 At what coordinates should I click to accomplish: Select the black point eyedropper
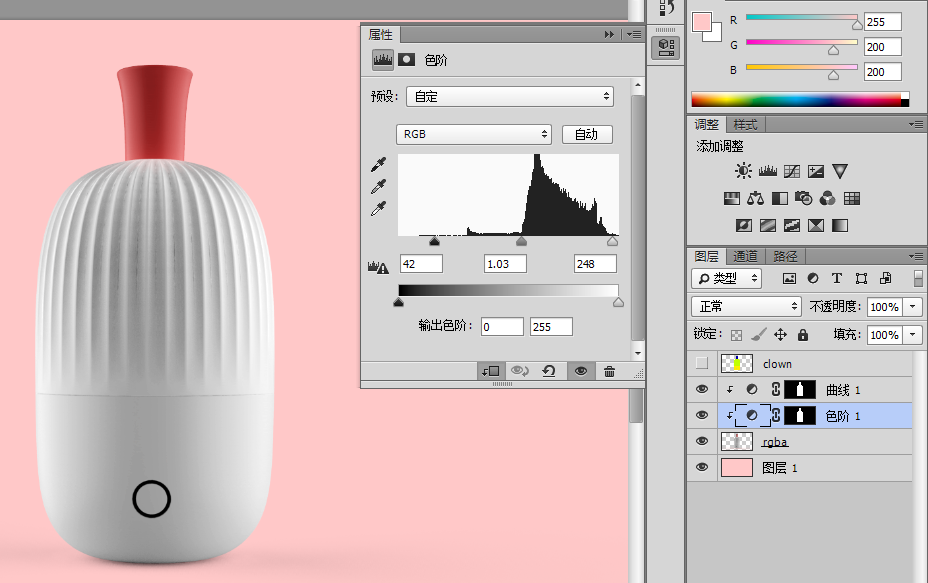click(x=378, y=165)
